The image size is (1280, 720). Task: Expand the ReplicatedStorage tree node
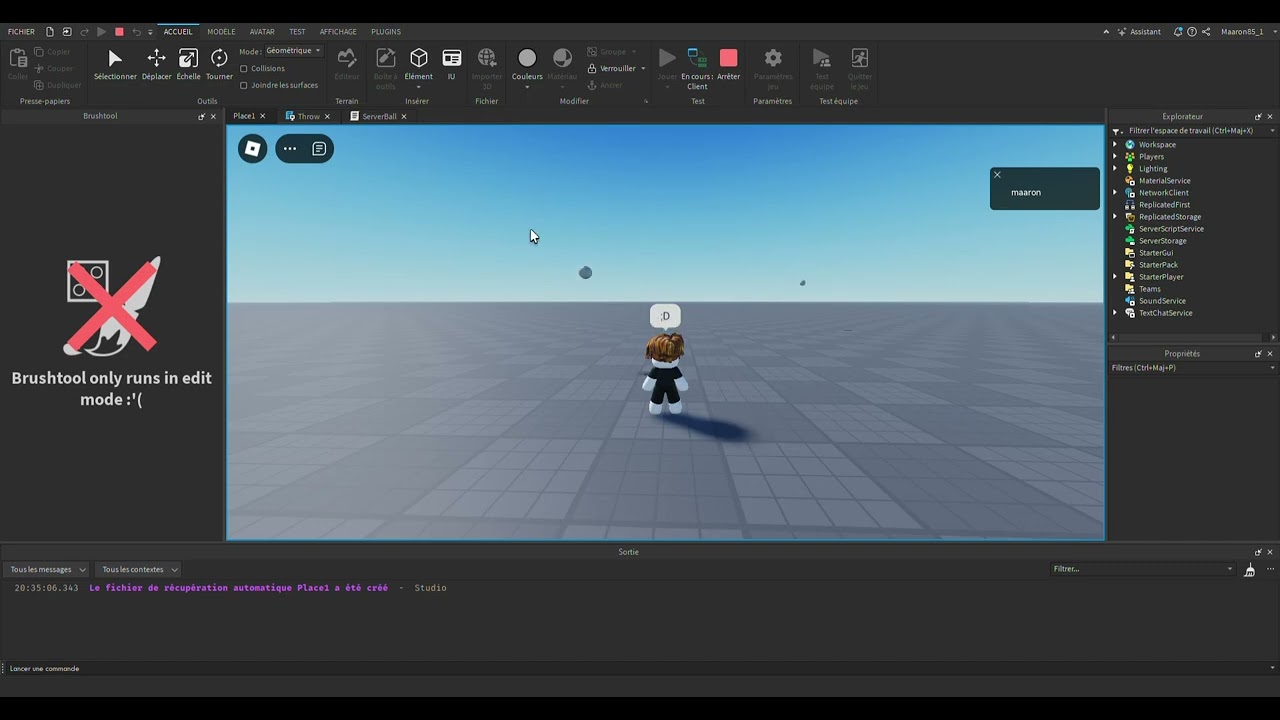(x=1115, y=217)
